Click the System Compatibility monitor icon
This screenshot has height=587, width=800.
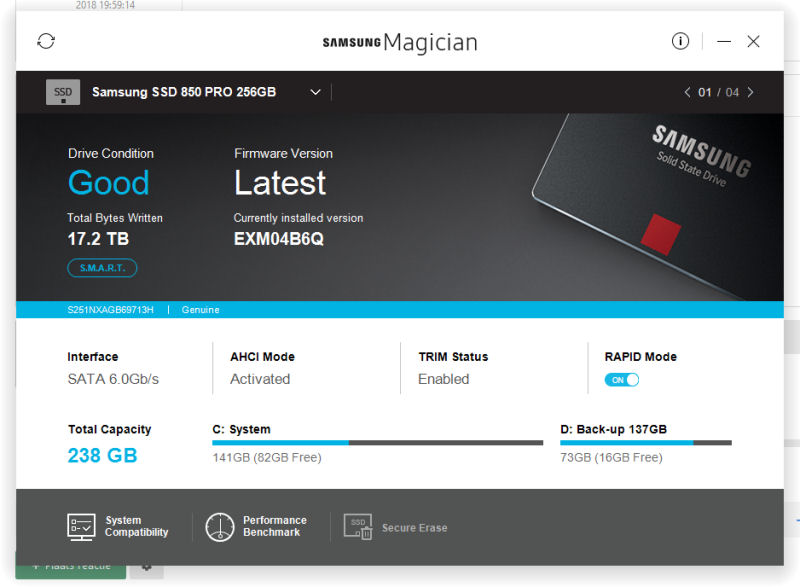point(81,527)
